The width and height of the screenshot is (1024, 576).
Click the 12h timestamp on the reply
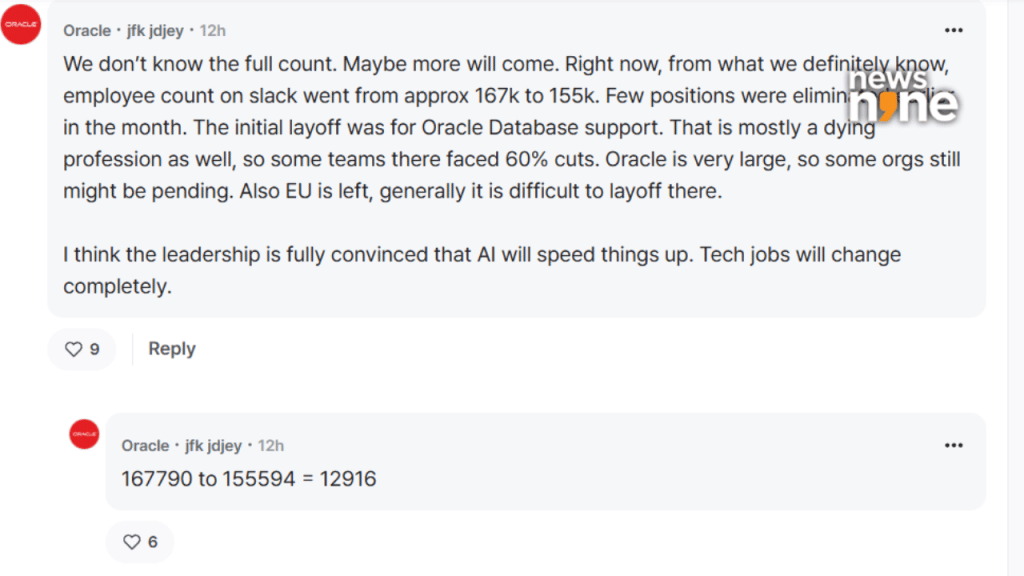click(271, 445)
